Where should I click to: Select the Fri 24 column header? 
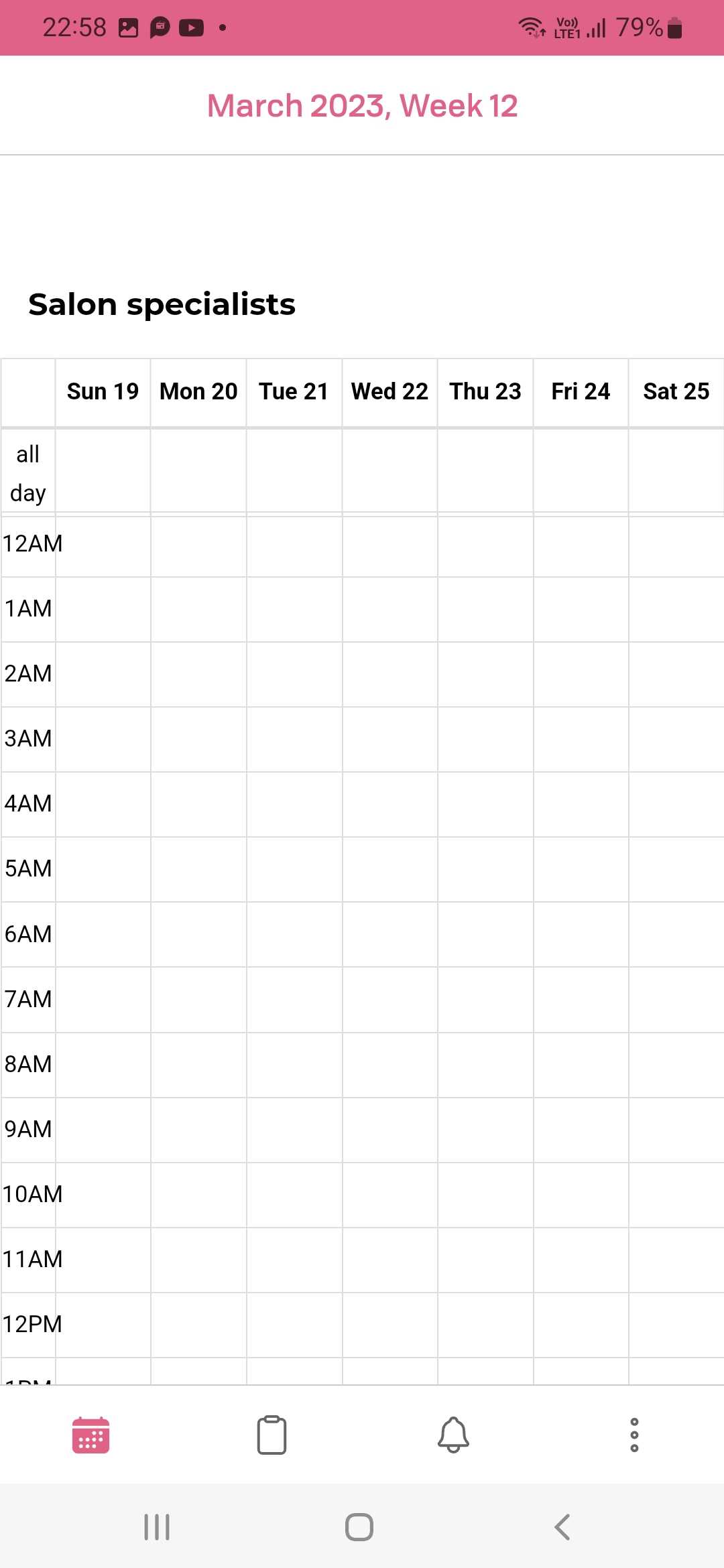(581, 391)
